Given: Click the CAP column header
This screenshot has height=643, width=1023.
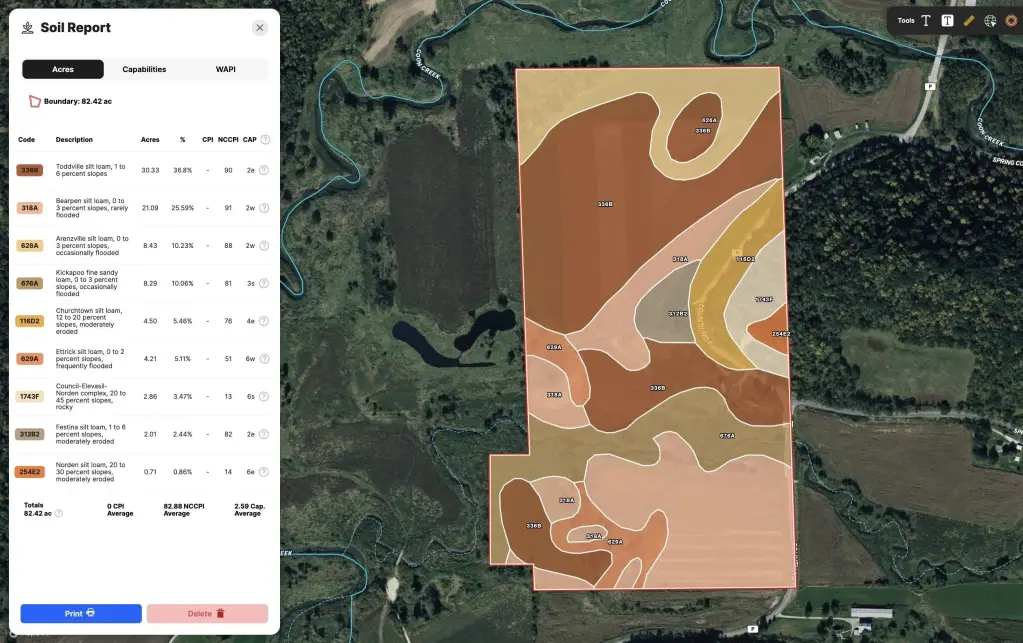Looking at the screenshot, I should (249, 140).
